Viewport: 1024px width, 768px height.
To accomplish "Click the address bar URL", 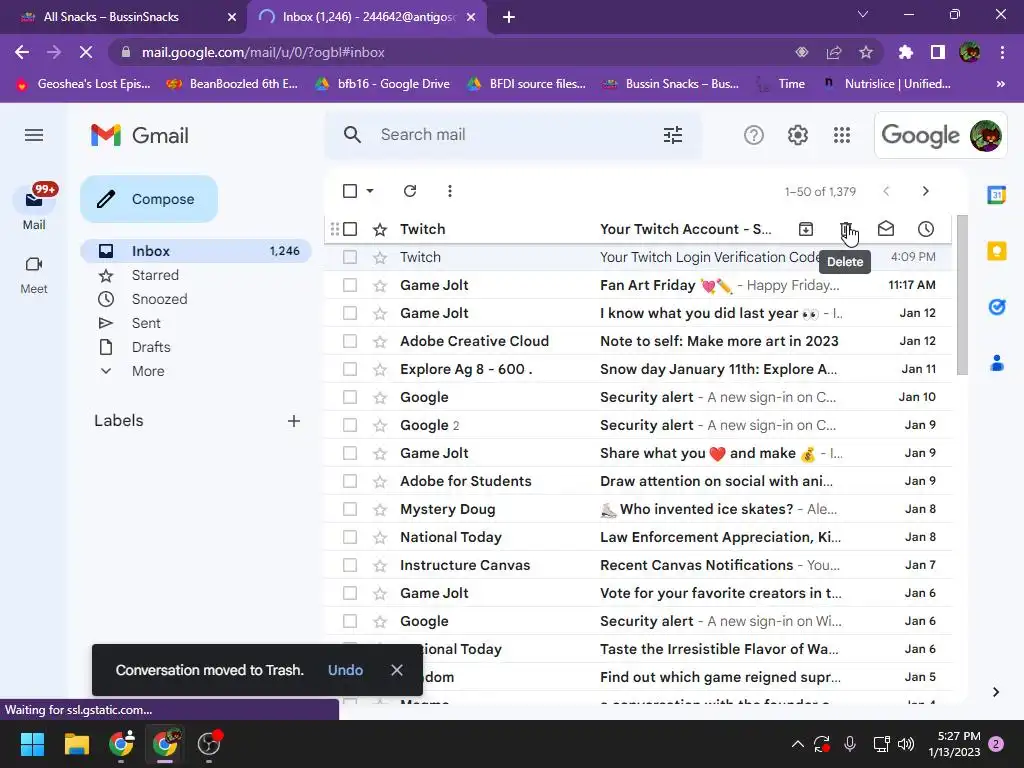I will point(263,52).
